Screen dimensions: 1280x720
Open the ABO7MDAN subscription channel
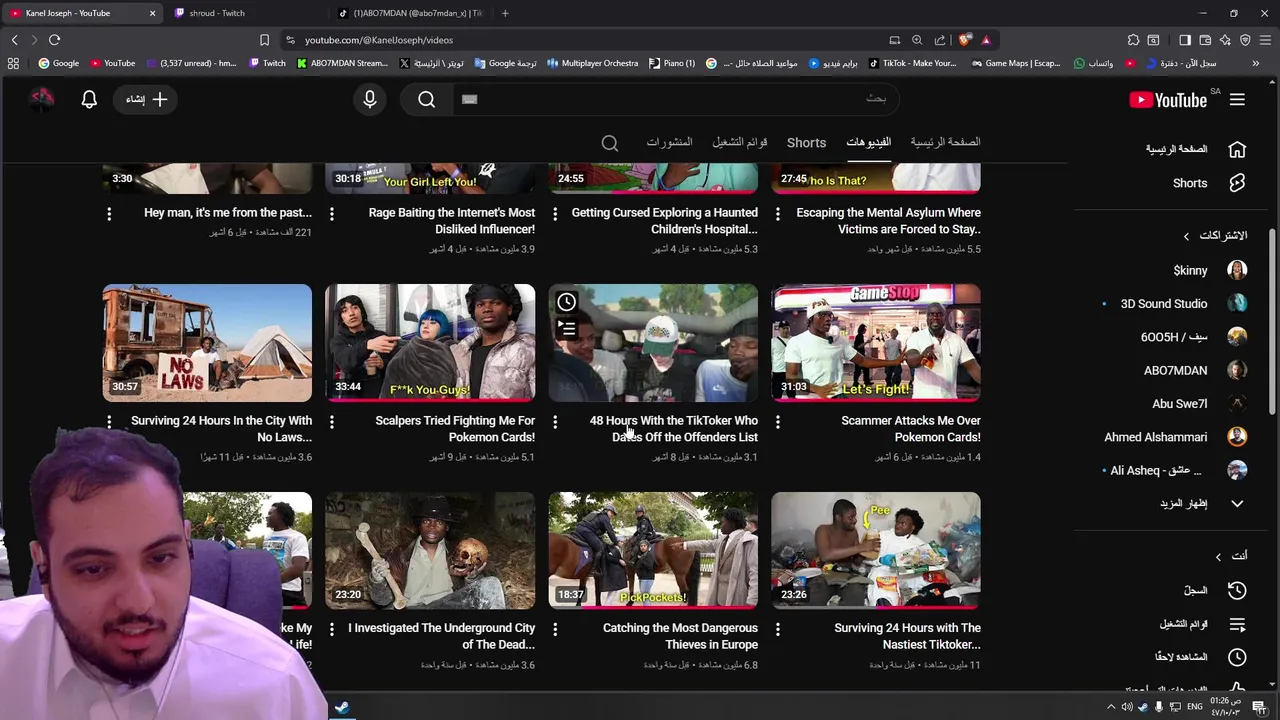pyautogui.click(x=1195, y=370)
